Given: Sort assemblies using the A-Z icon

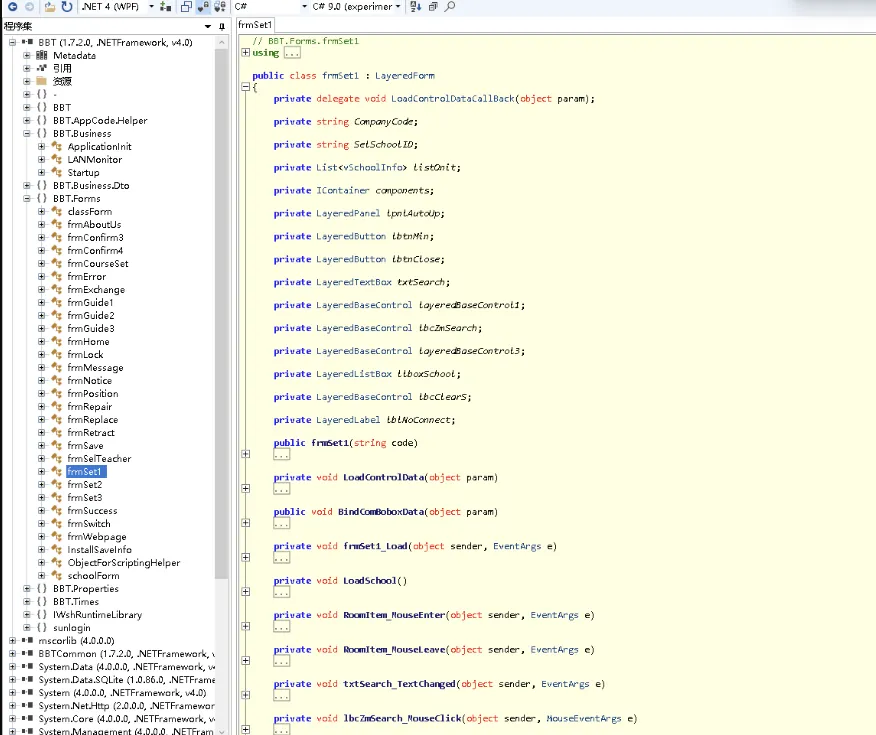Looking at the screenshot, I should coord(413,7).
